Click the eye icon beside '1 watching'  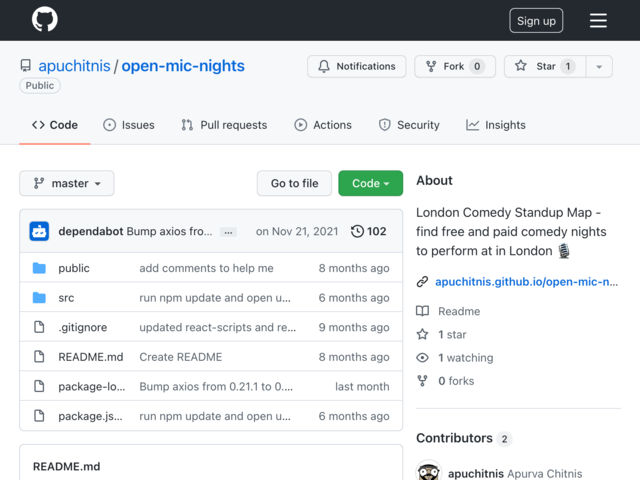pyautogui.click(x=422, y=358)
